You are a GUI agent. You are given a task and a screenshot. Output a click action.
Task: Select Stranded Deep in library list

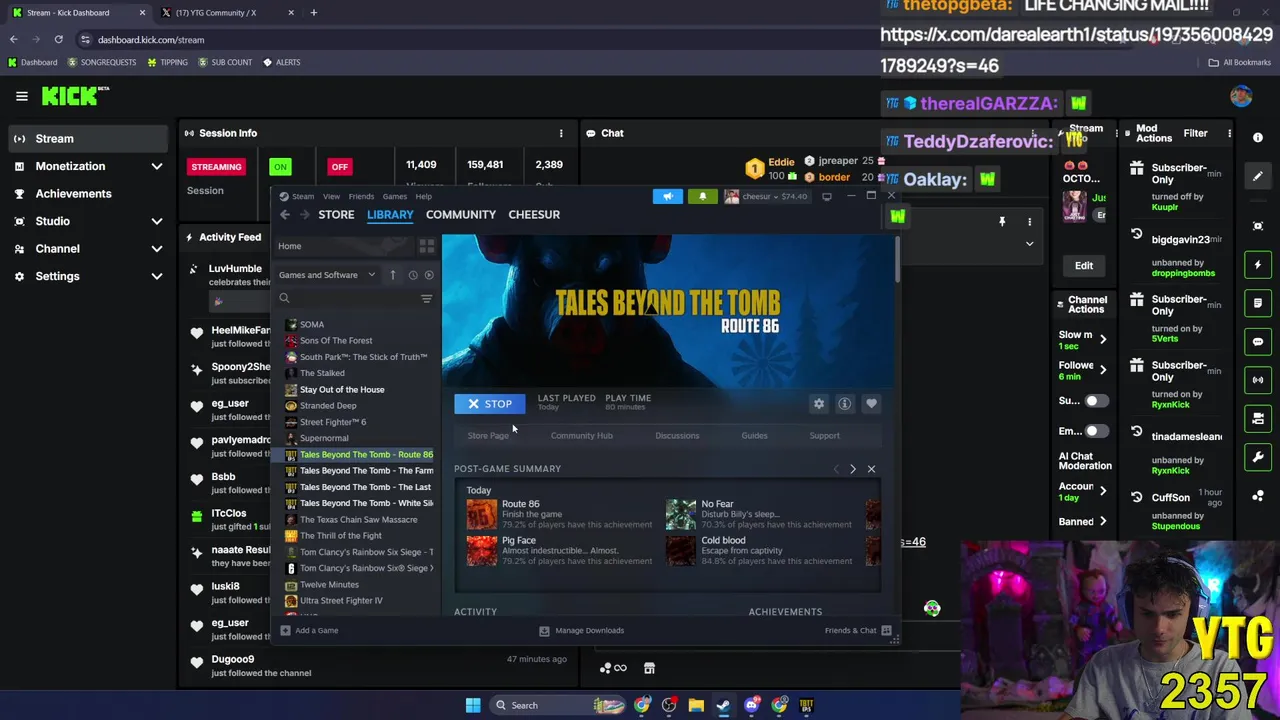coord(328,406)
